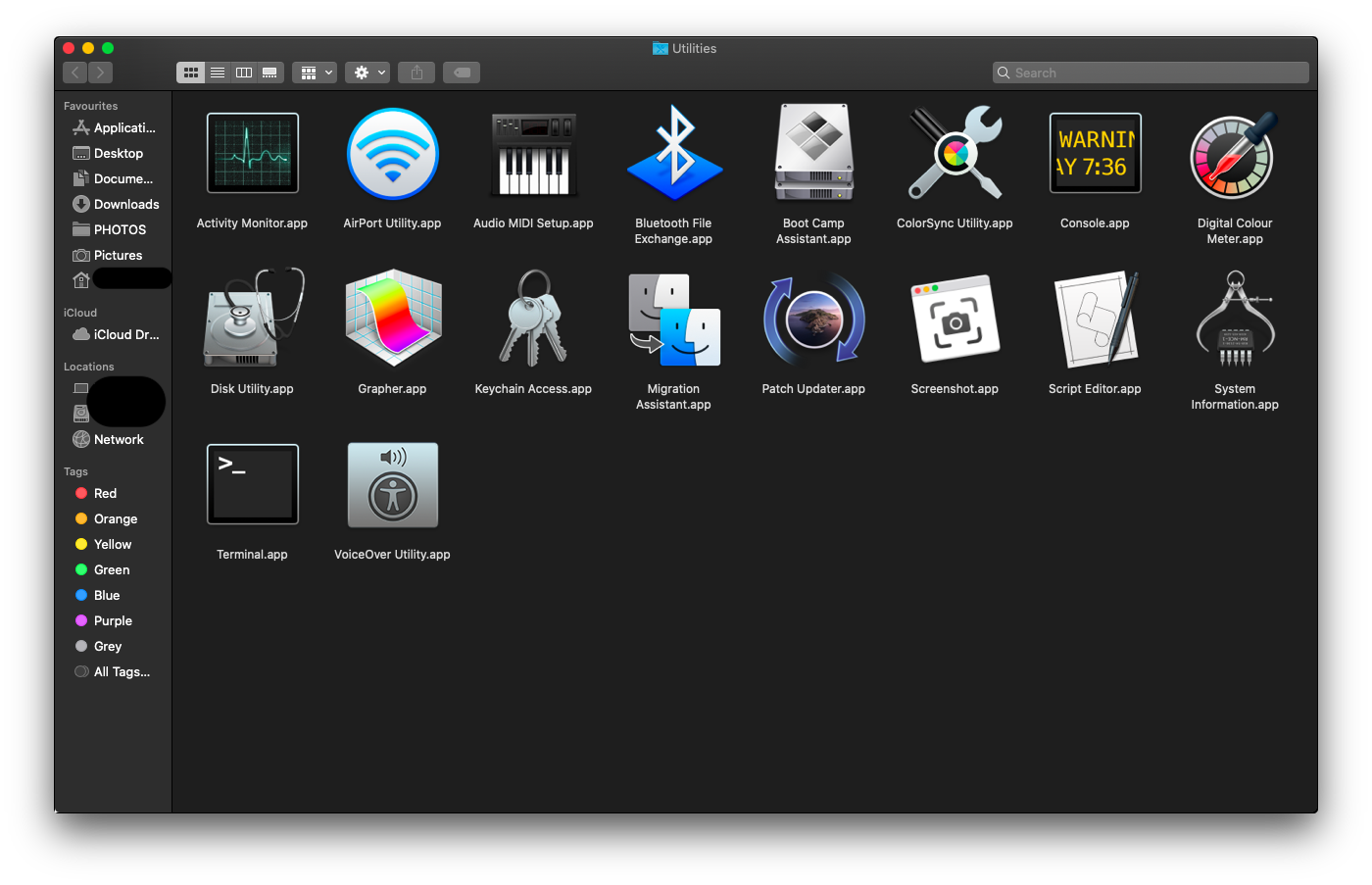Image resolution: width=1372 pixels, height=885 pixels.
Task: Open Activity Monitor app icon
Action: point(252,153)
